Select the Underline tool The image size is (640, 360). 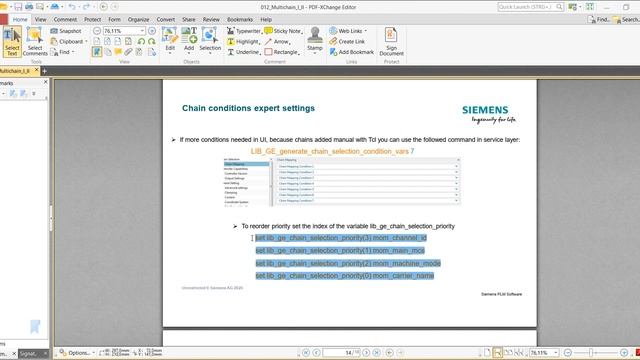click(x=244, y=52)
